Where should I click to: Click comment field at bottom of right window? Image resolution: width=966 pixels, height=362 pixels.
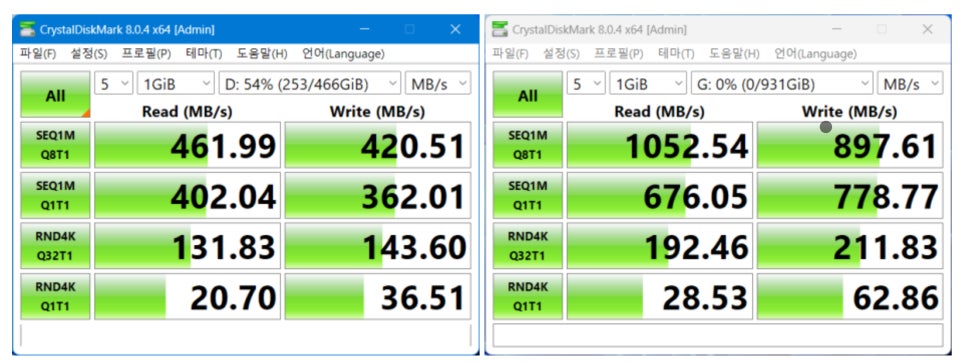point(718,335)
